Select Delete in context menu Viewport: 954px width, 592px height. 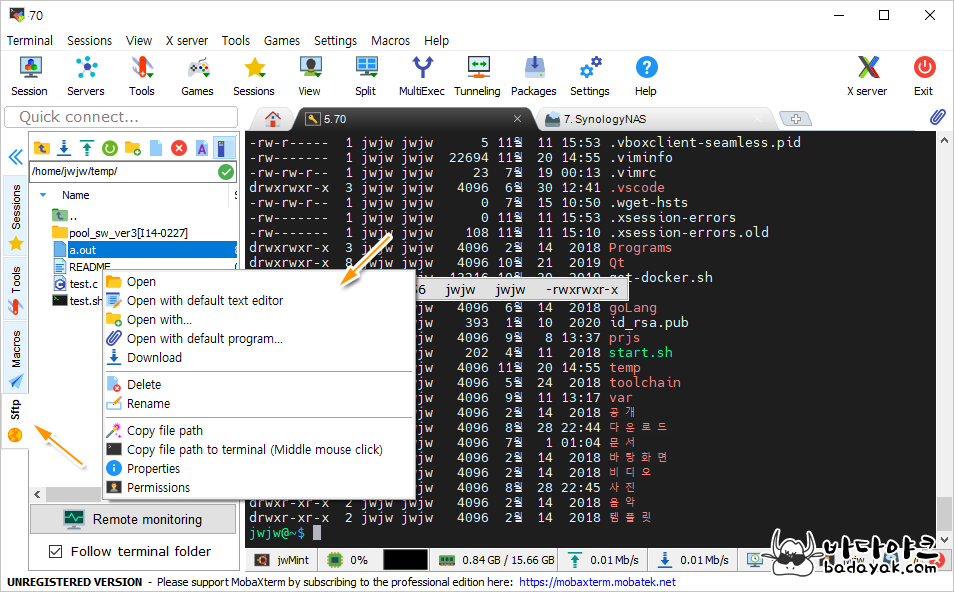tap(259, 385)
